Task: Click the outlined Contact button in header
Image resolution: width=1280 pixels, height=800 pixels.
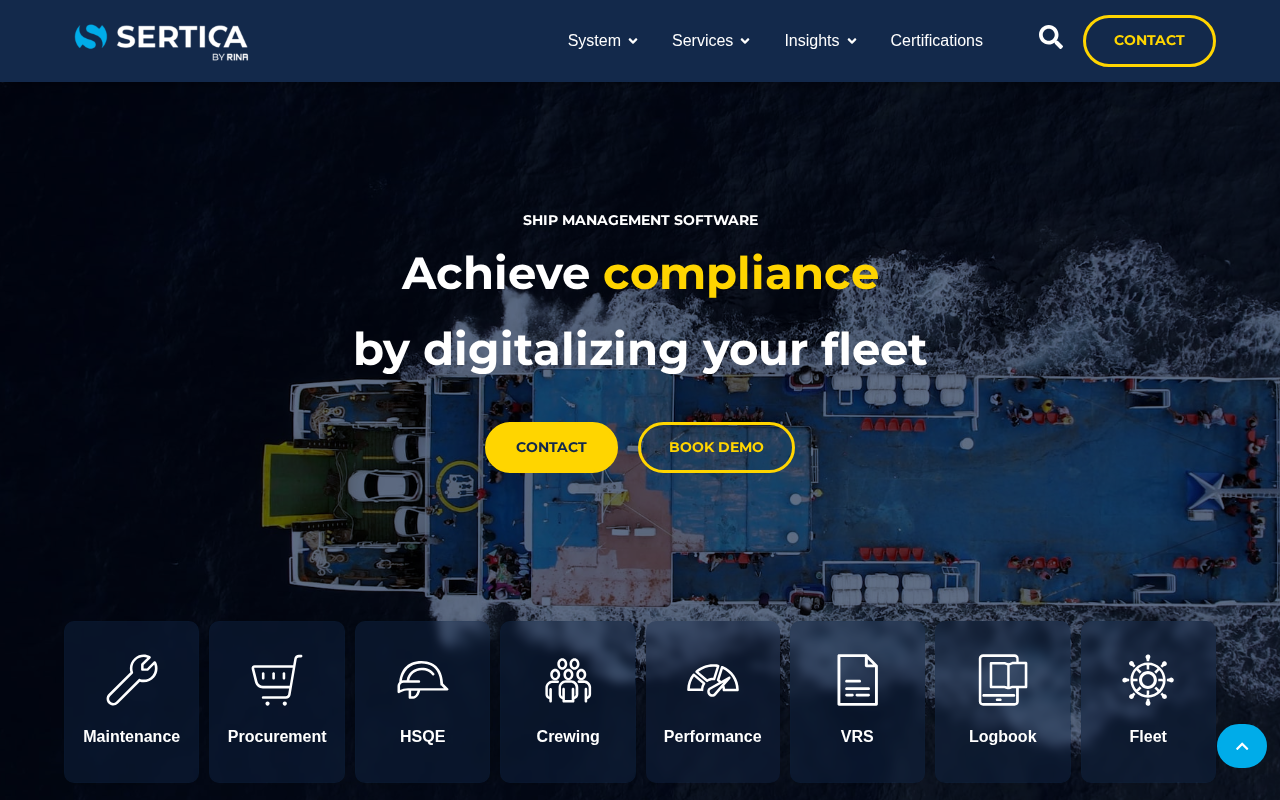Action: [x=1149, y=41]
